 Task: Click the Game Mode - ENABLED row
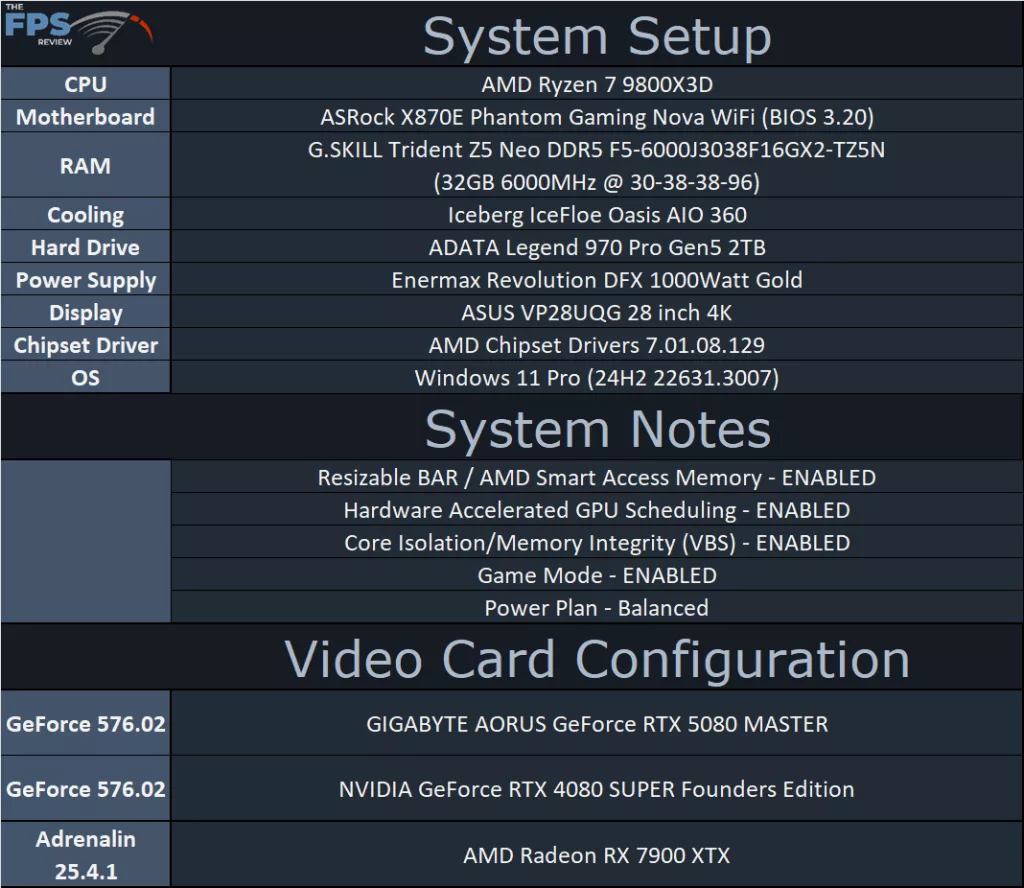click(597, 575)
